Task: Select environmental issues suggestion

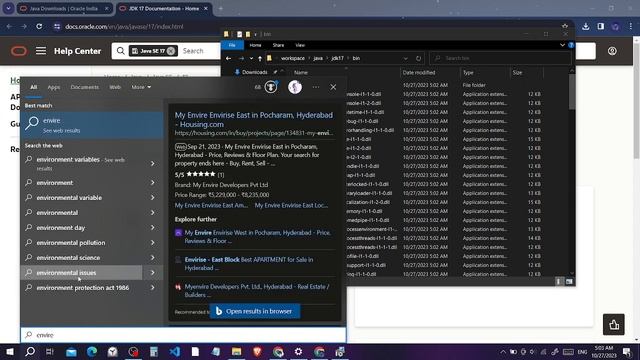Action: [82, 273]
